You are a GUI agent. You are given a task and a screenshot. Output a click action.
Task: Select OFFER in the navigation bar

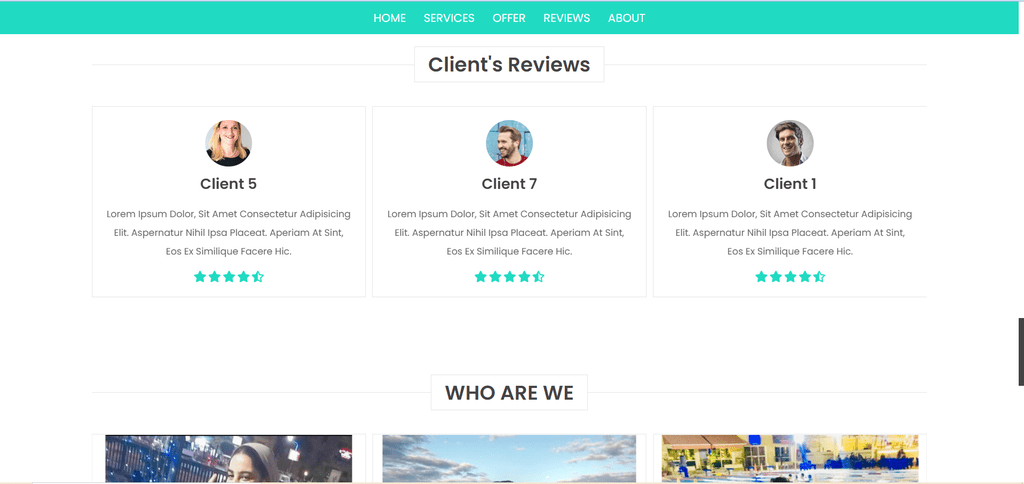tap(509, 18)
